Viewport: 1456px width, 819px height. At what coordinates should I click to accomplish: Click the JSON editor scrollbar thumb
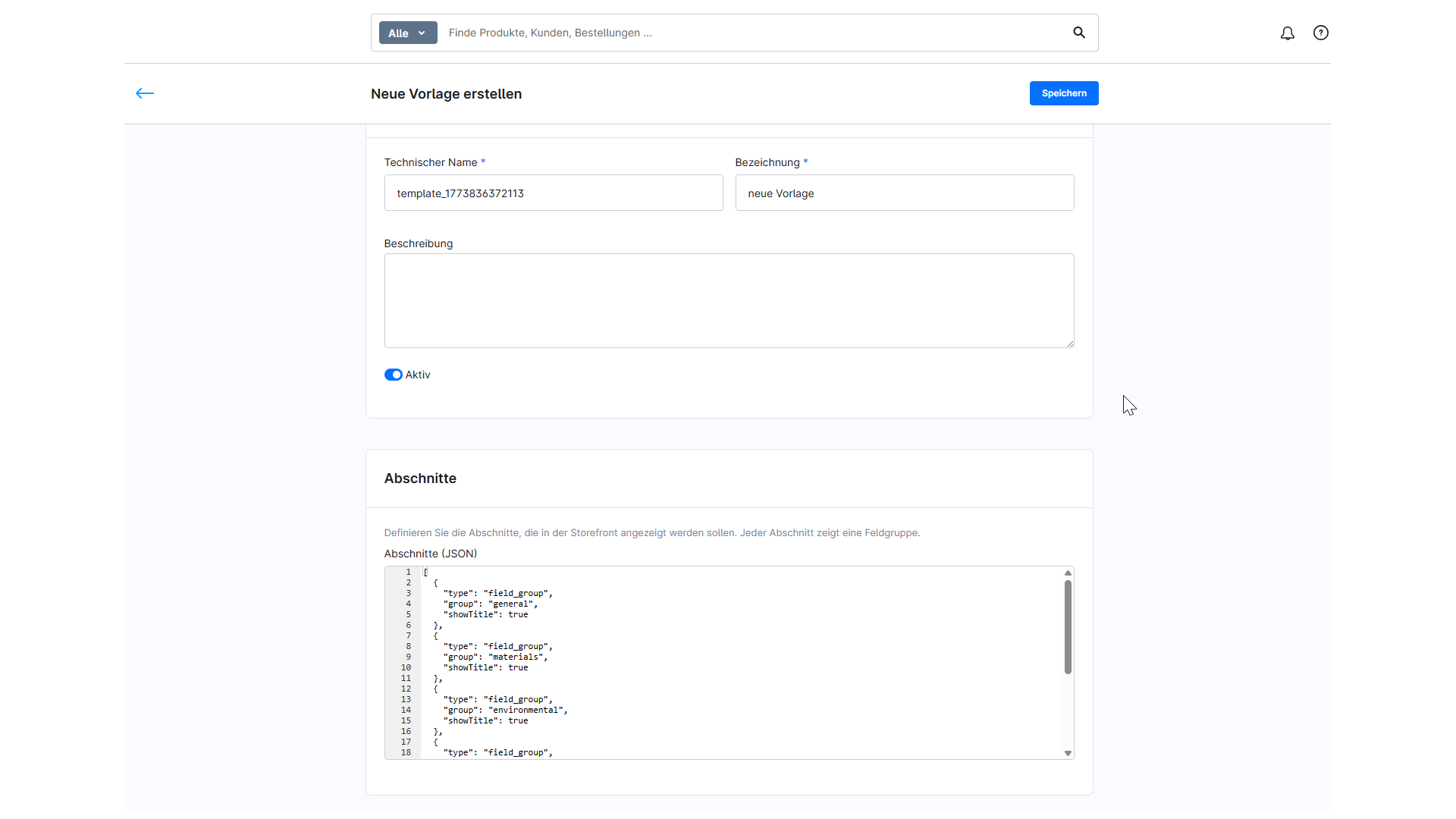[1068, 627]
